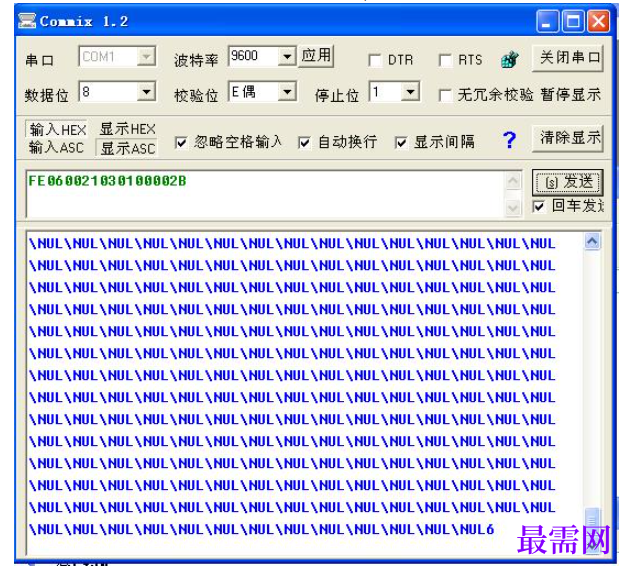Click the receive area's scroll up arrow
The height and width of the screenshot is (571, 629).
point(592,242)
